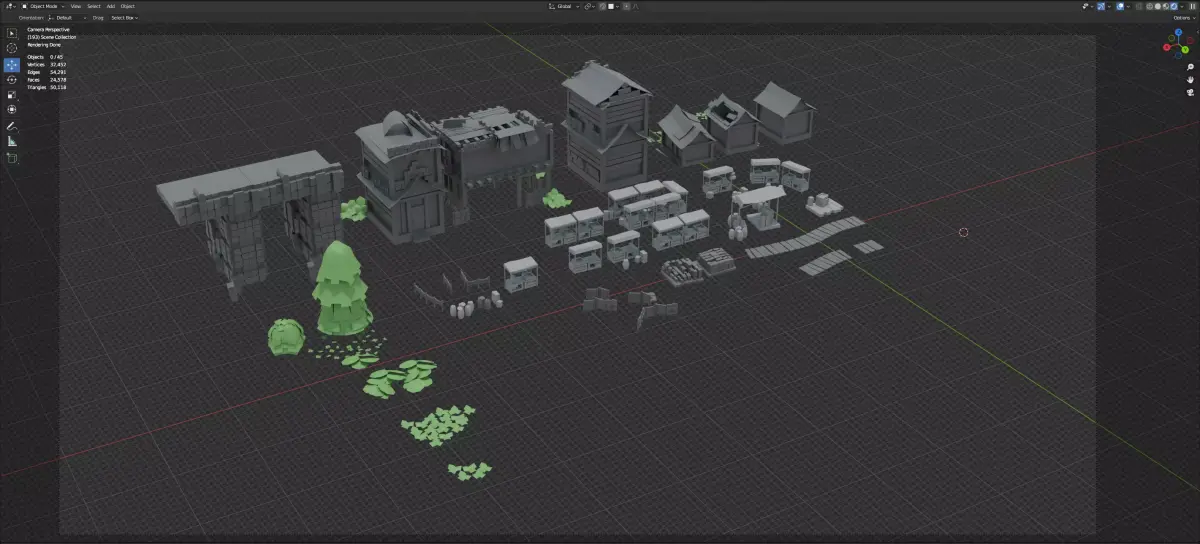
Task: Open the Object menu
Action: [128, 6]
